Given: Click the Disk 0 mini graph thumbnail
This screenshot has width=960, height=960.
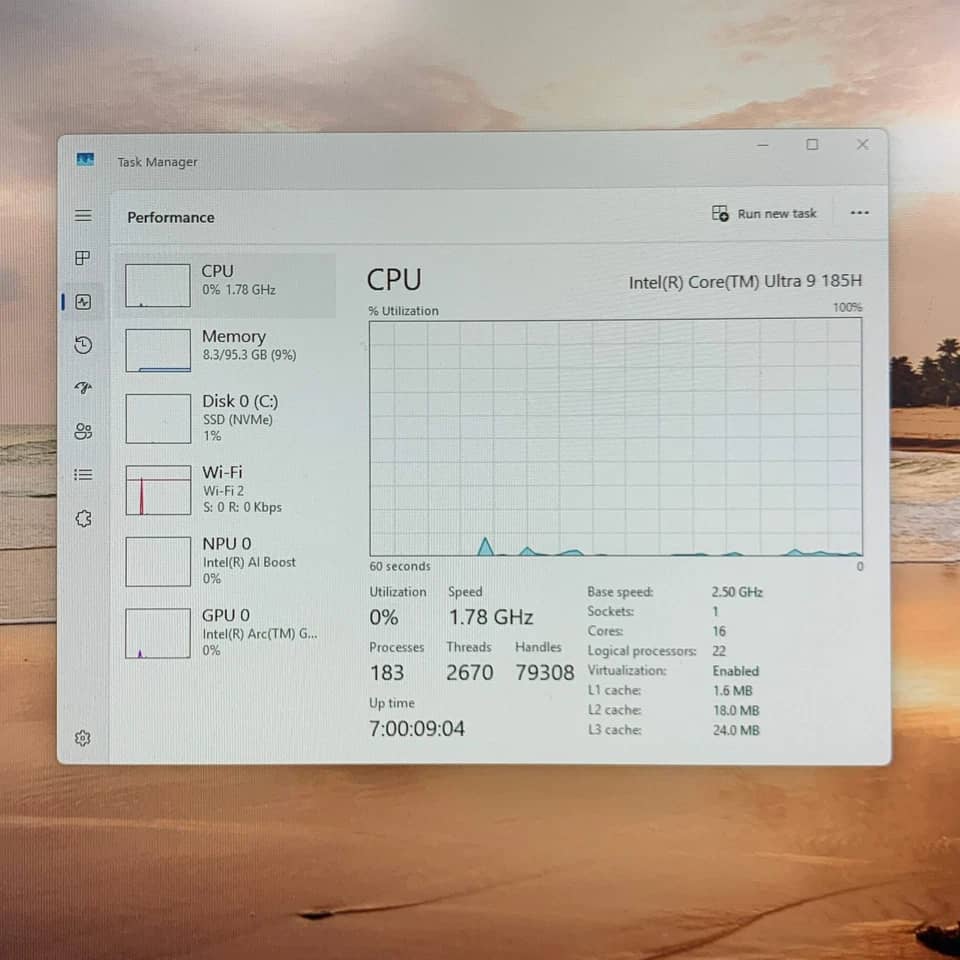Looking at the screenshot, I should pyautogui.click(x=158, y=418).
